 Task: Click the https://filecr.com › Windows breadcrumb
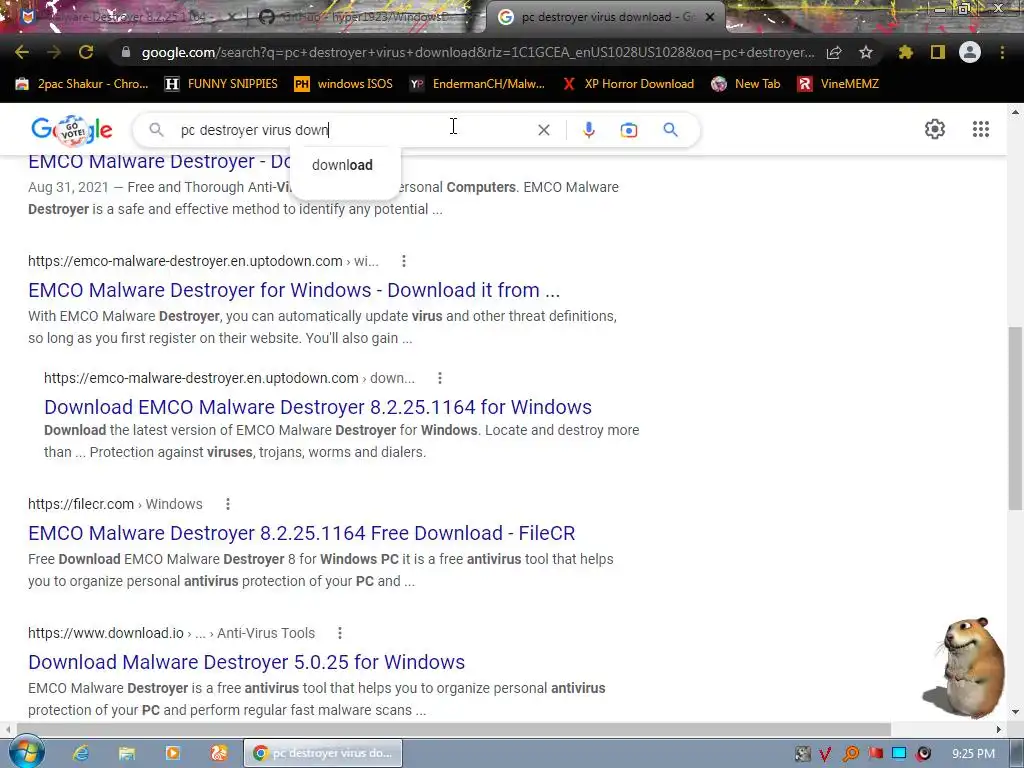[115, 504]
